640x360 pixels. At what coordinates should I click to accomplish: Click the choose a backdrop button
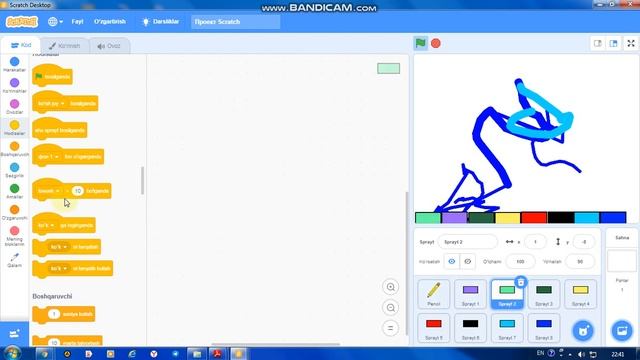[622, 331]
